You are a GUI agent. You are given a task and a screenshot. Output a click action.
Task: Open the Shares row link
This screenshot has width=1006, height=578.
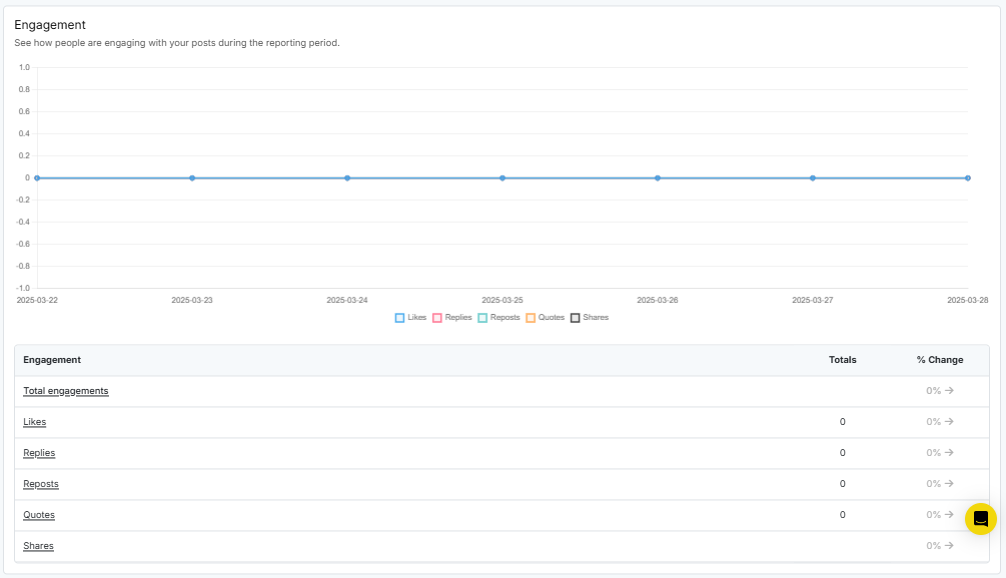tap(38, 546)
